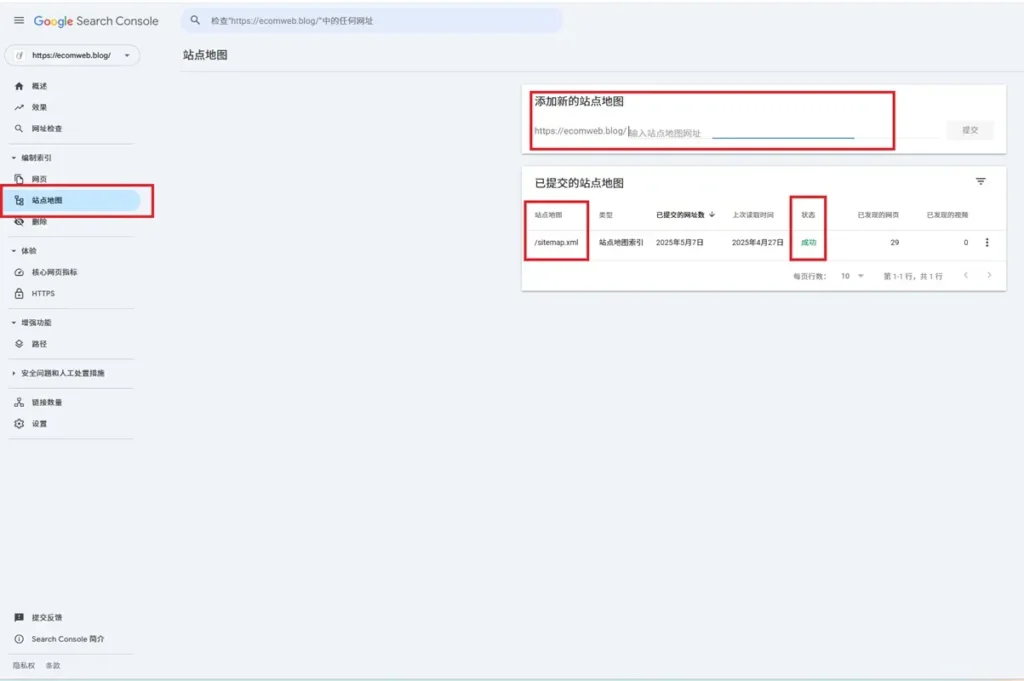
Task: Open the property selector showing ecomweb.blog
Action: pos(72,57)
